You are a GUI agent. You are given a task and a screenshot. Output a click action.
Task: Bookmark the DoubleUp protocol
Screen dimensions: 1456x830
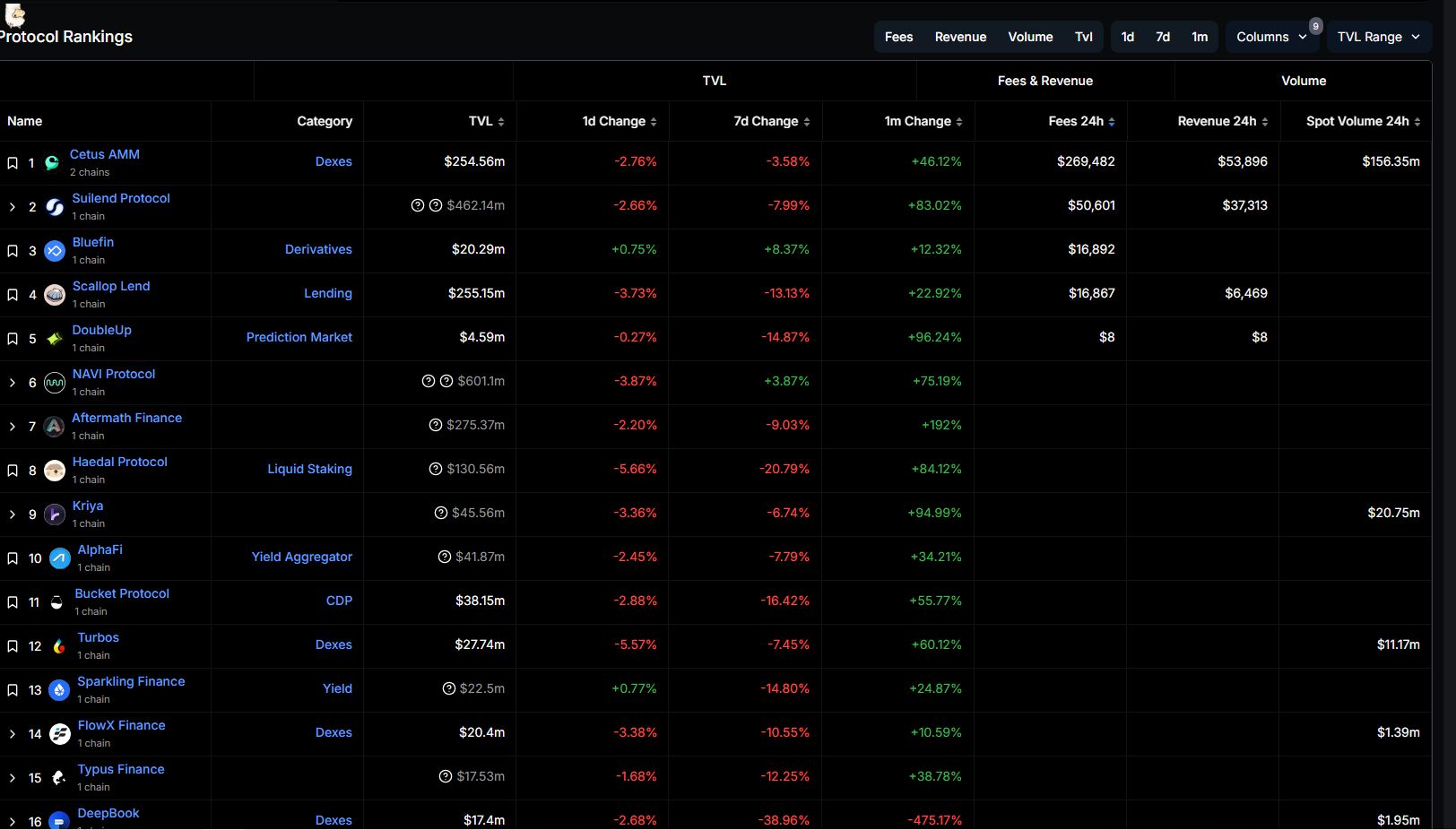point(13,338)
